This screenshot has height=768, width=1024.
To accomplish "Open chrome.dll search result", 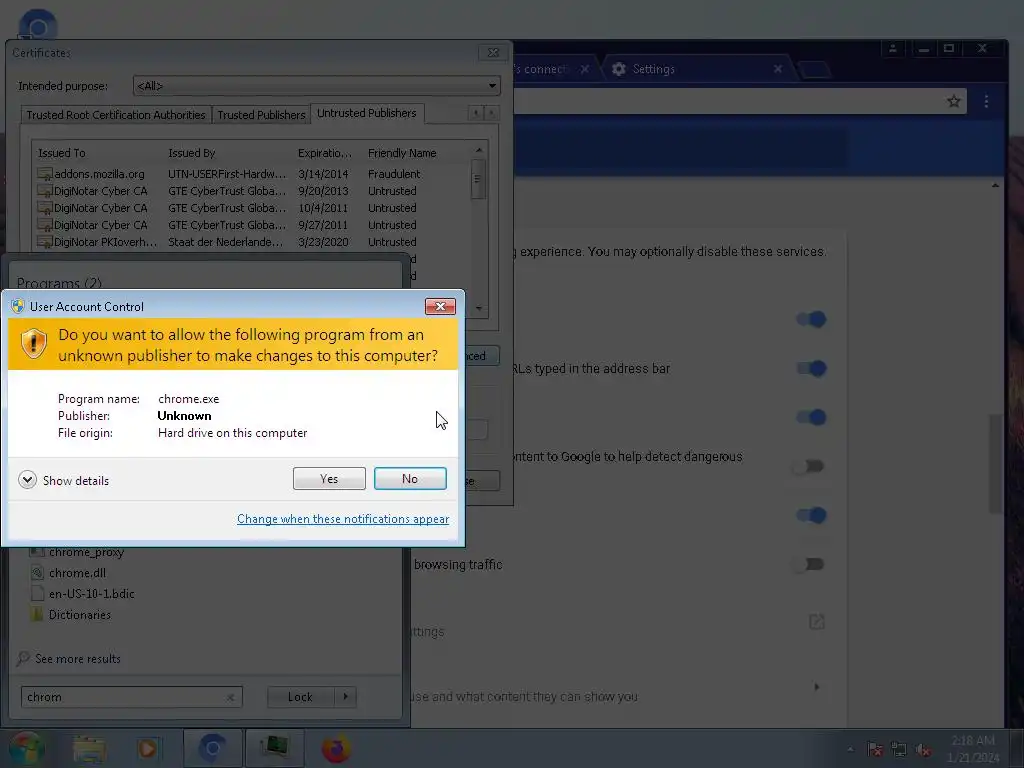I will click(77, 573).
